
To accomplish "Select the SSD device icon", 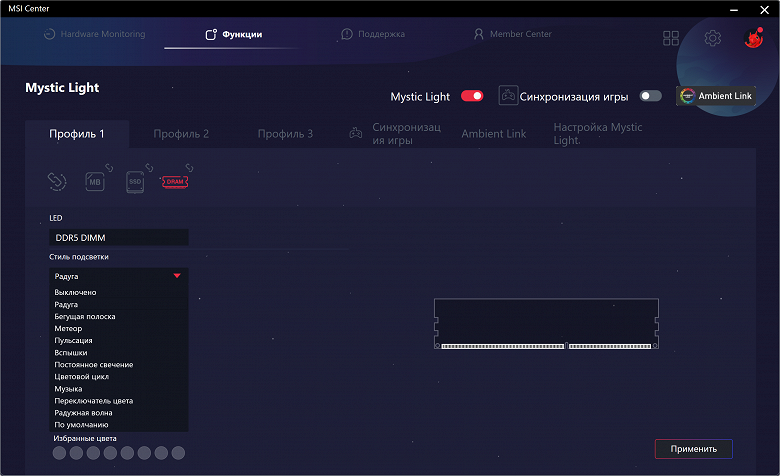I will (x=135, y=182).
